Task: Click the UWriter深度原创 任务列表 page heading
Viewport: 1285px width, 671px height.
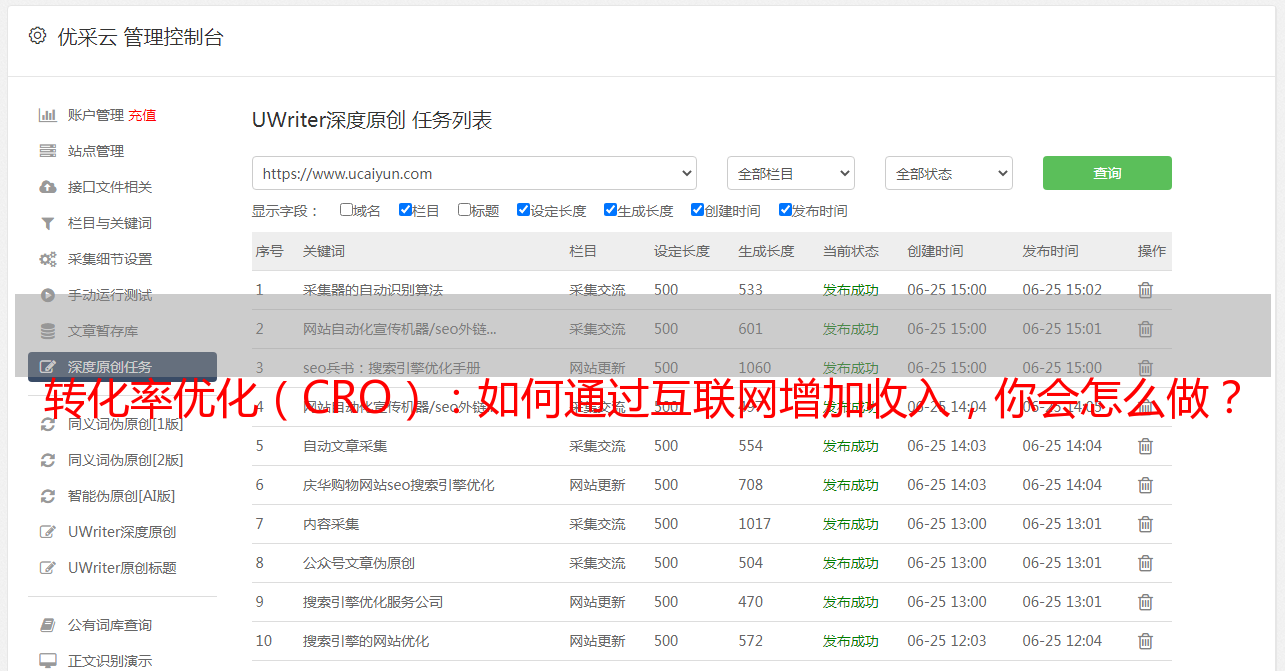Action: pyautogui.click(x=372, y=120)
